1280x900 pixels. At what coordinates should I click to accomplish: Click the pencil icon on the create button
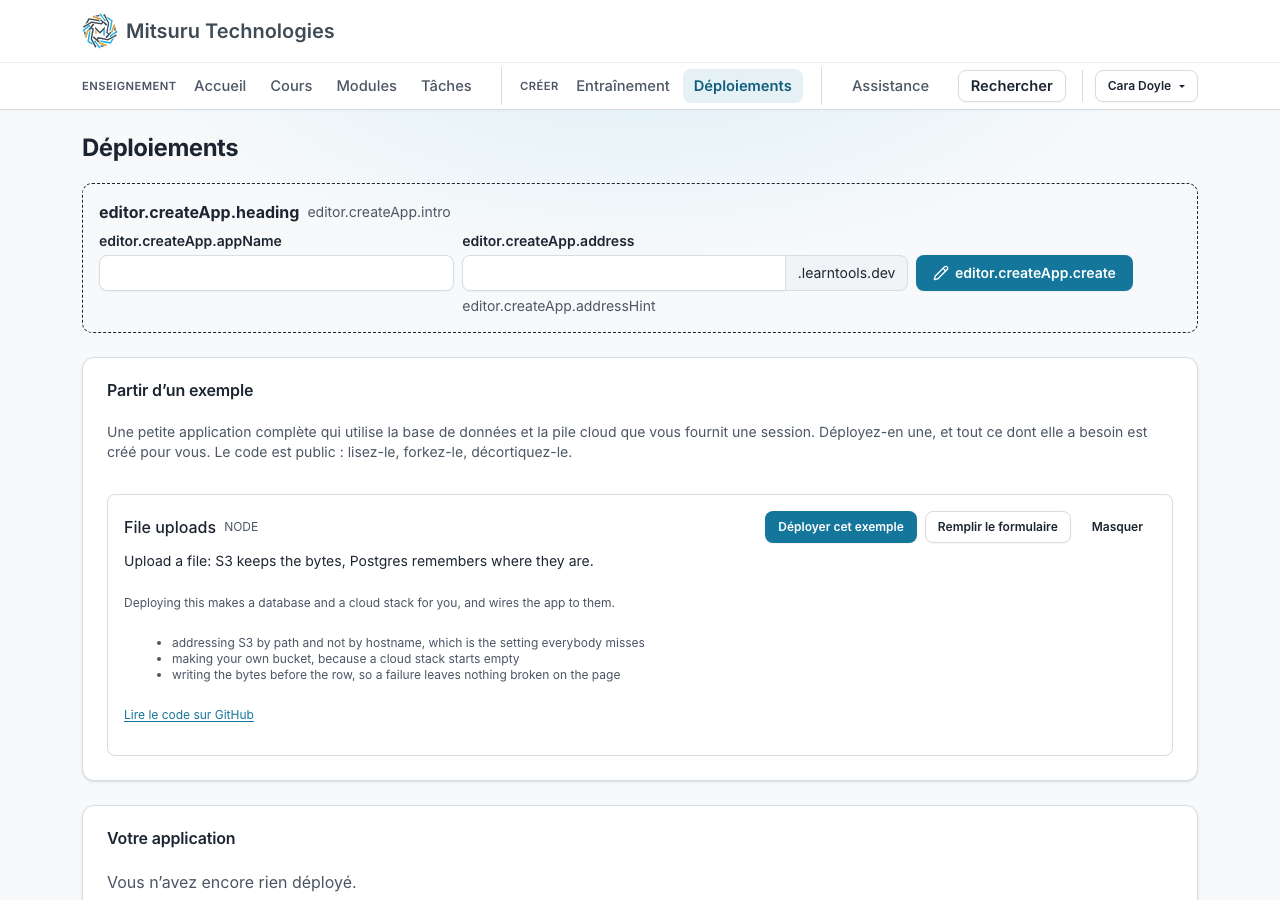(941, 273)
